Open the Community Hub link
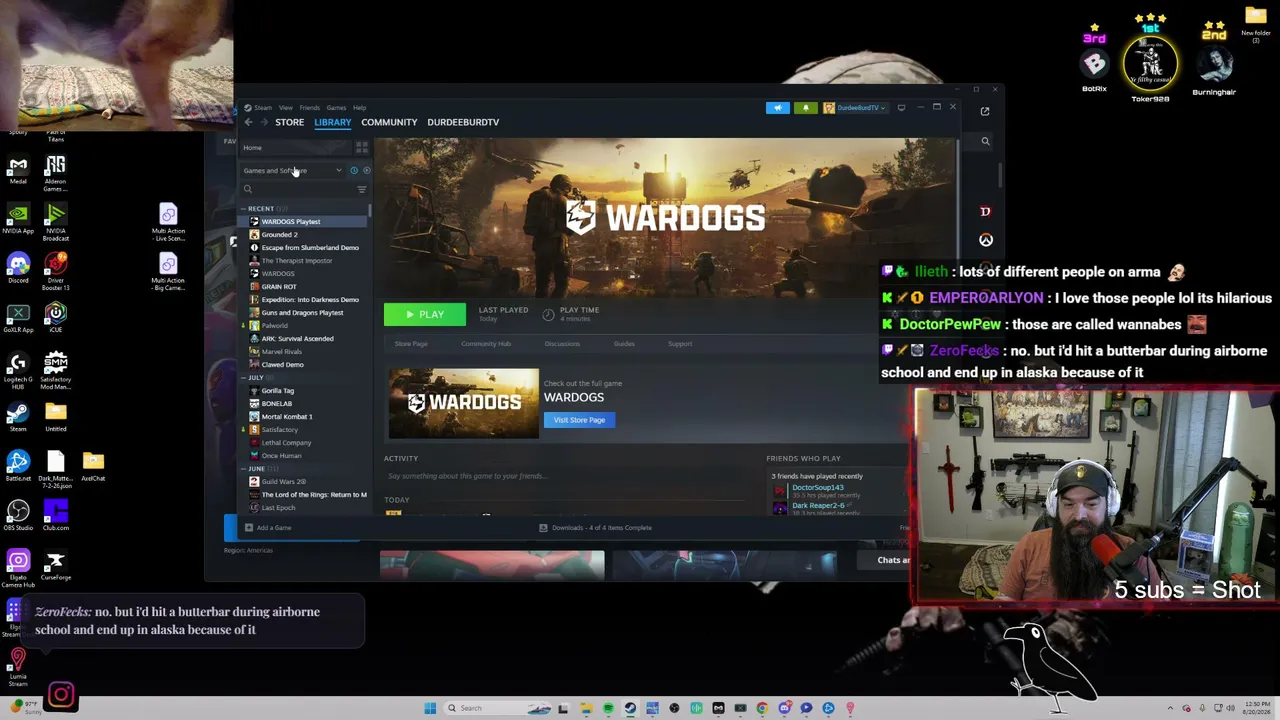 click(x=486, y=344)
